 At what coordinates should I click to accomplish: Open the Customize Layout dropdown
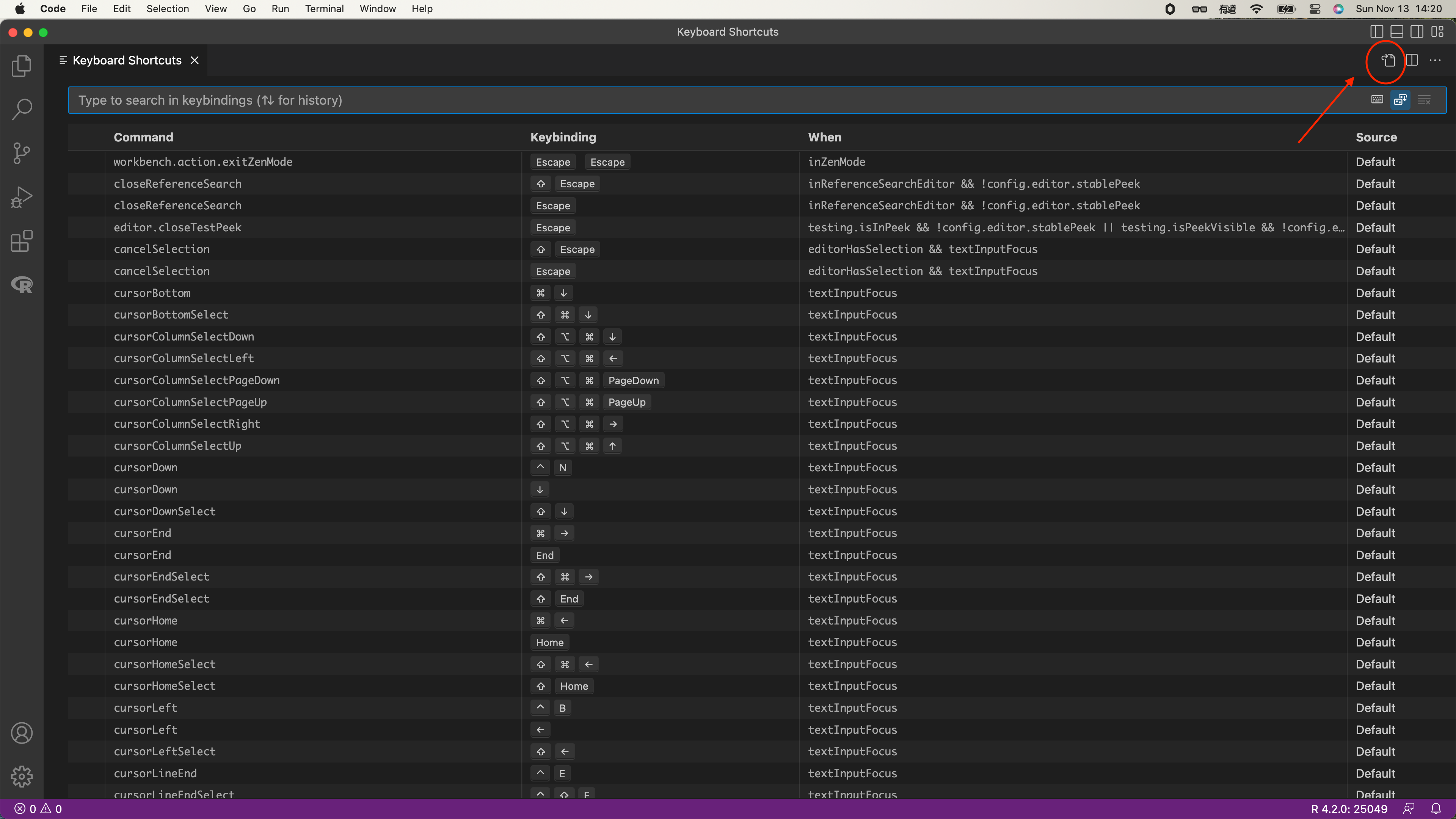(1438, 31)
